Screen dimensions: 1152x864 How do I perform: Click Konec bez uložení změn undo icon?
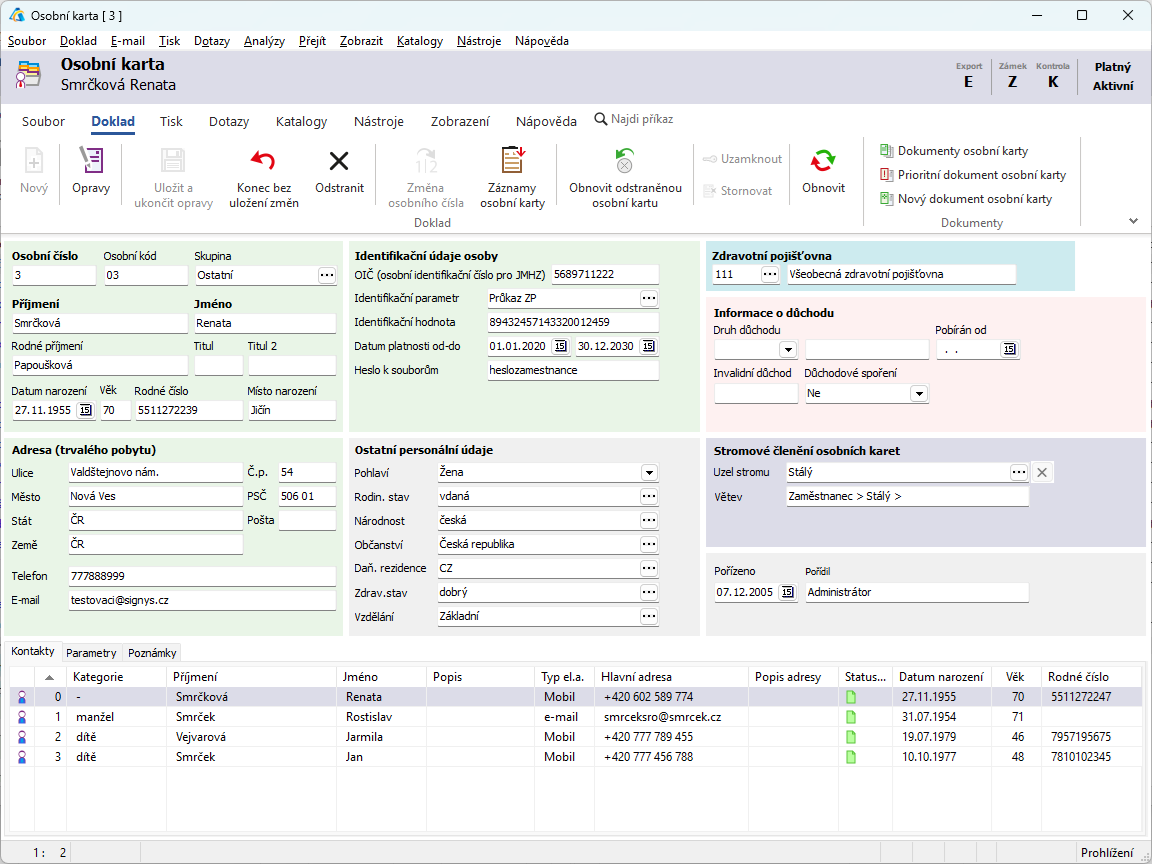coord(263,160)
